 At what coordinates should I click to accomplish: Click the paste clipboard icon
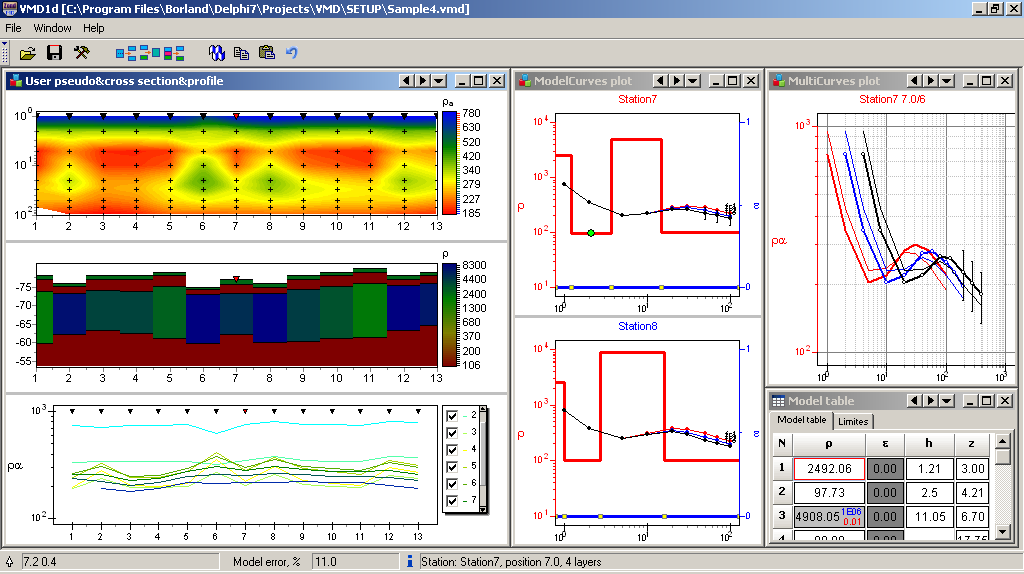(266, 52)
